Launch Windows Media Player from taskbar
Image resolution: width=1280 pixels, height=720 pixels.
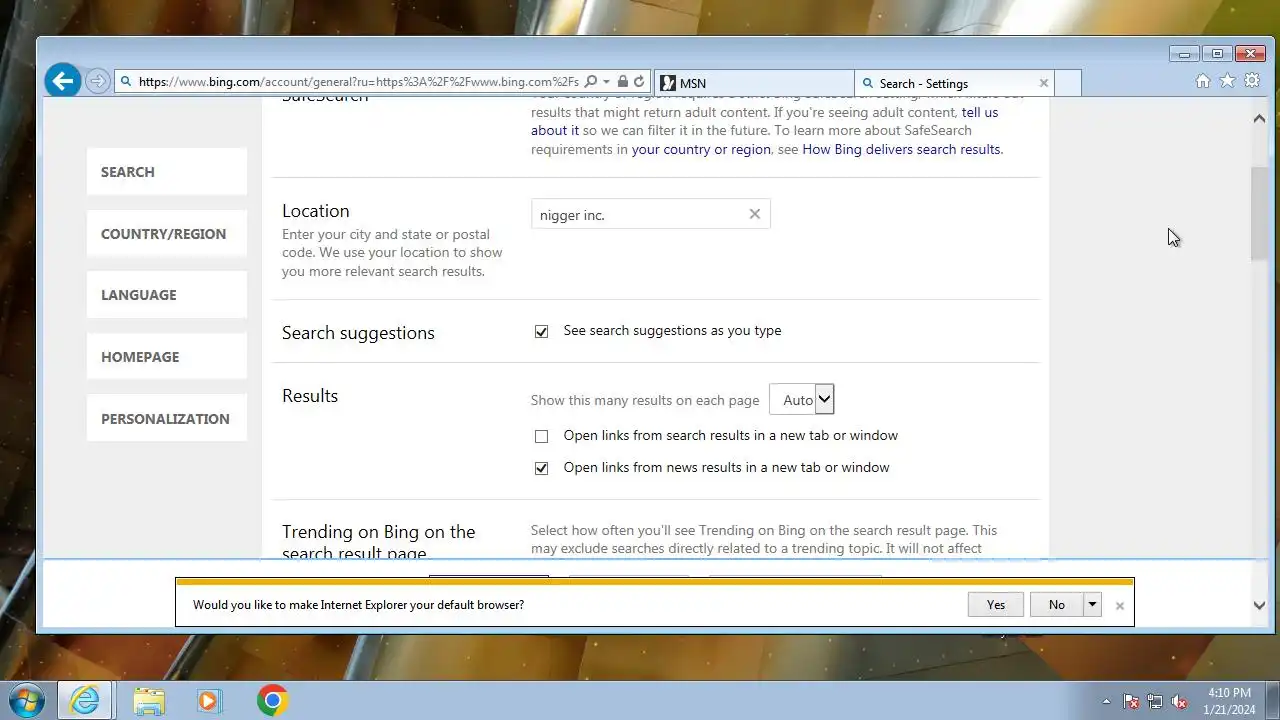point(208,701)
